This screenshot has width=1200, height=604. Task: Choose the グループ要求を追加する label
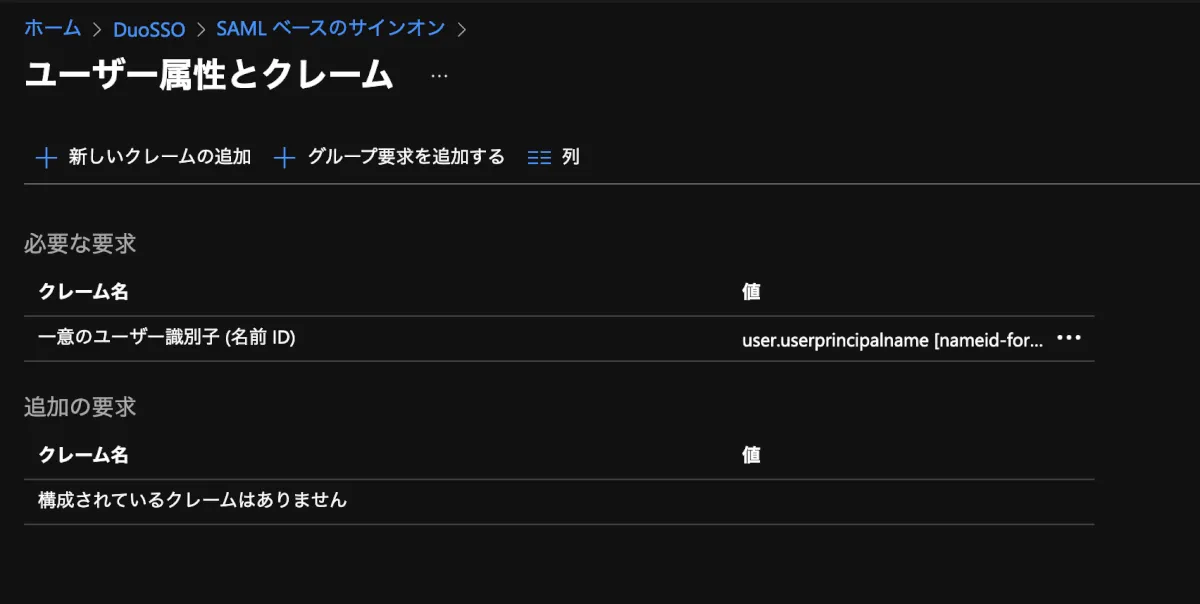pos(406,157)
